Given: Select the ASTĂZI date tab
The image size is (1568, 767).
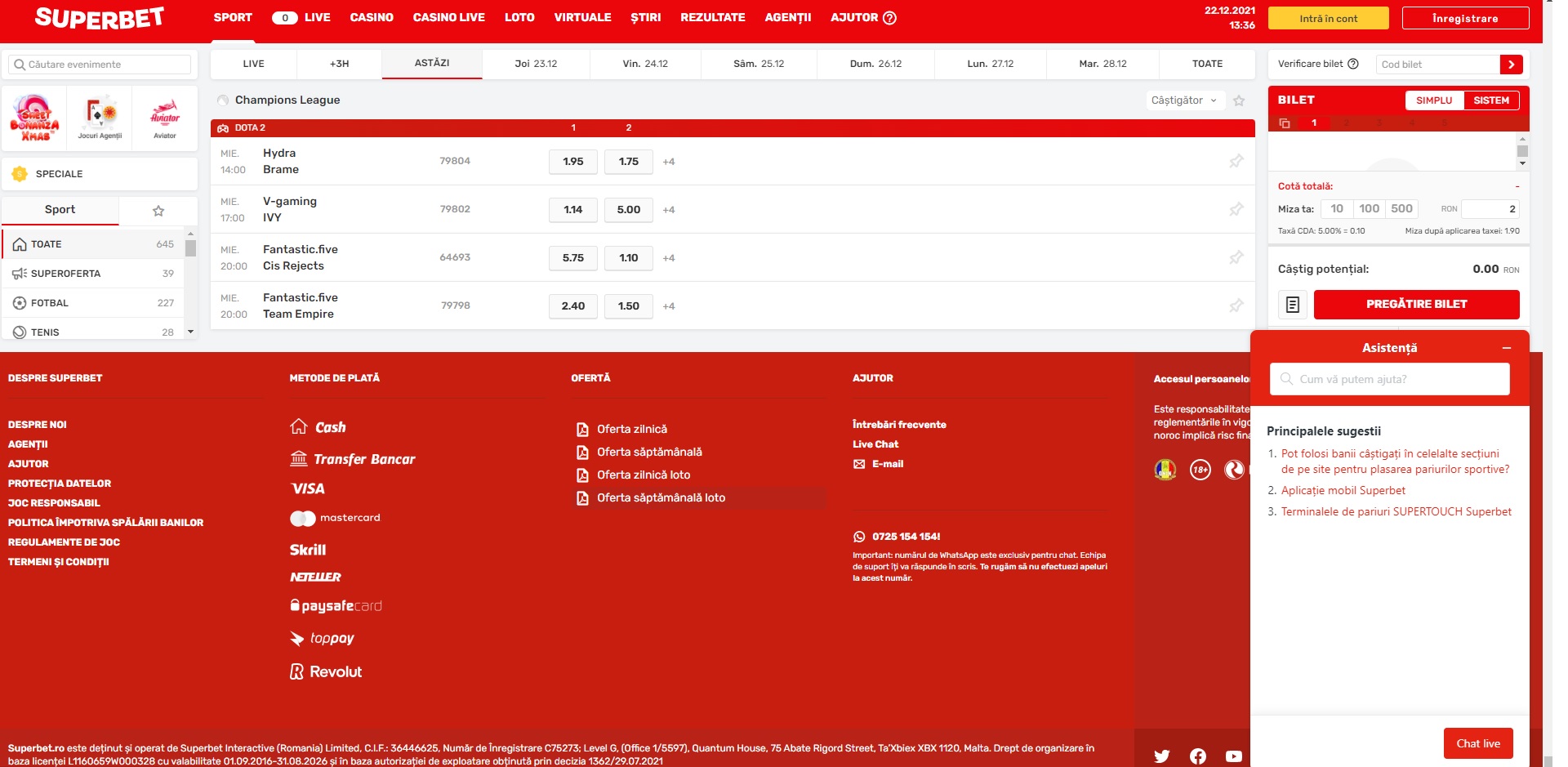Looking at the screenshot, I should click(432, 63).
